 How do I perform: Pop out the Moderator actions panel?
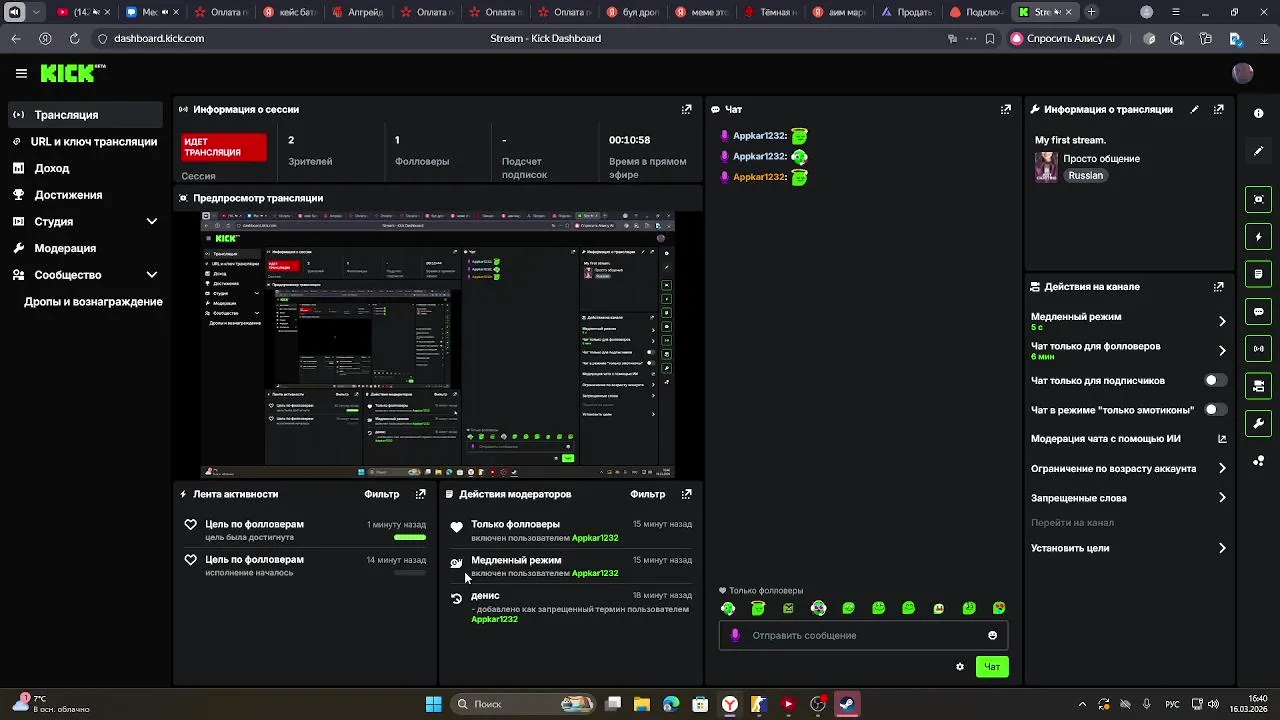click(686, 494)
